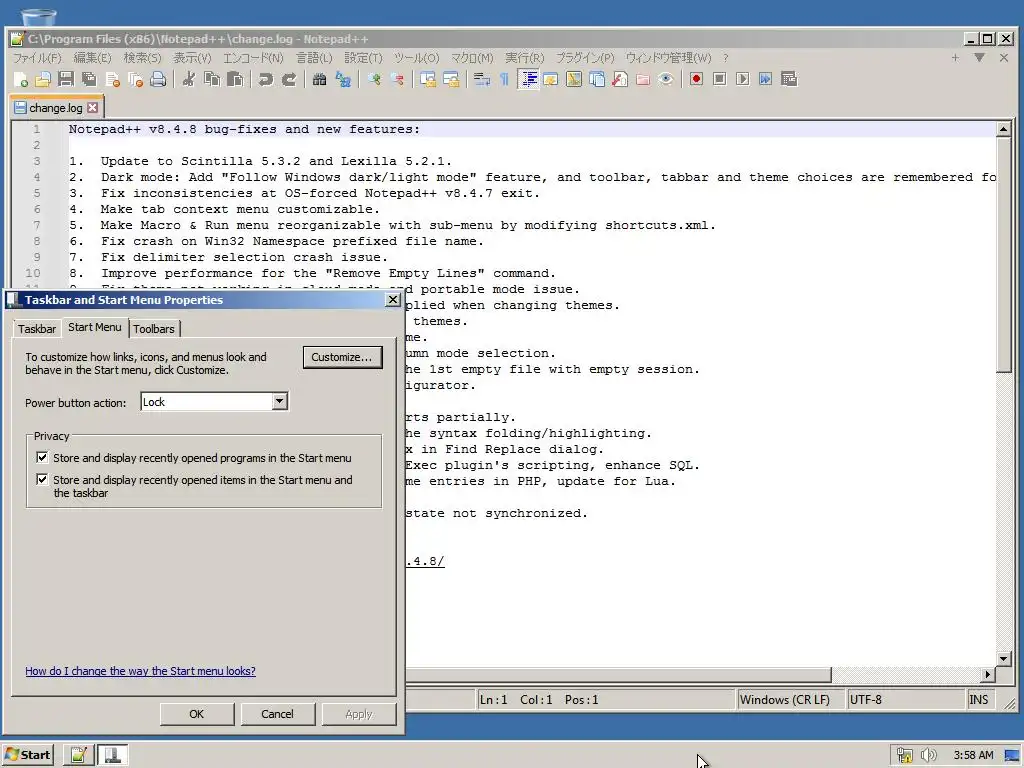Click the Open file toolbar icon
This screenshot has width=1024, height=768.
click(x=43, y=80)
